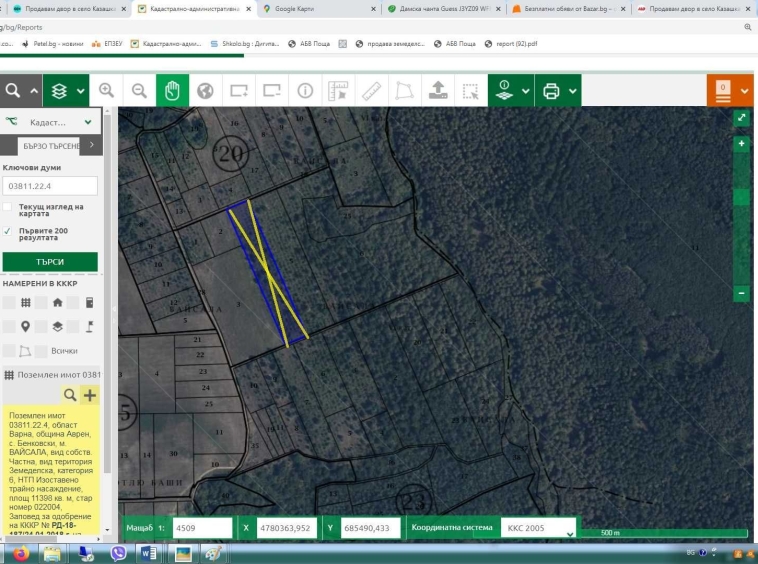This screenshot has width=758, height=564.
Task: Click the upload file icon
Action: tap(438, 90)
